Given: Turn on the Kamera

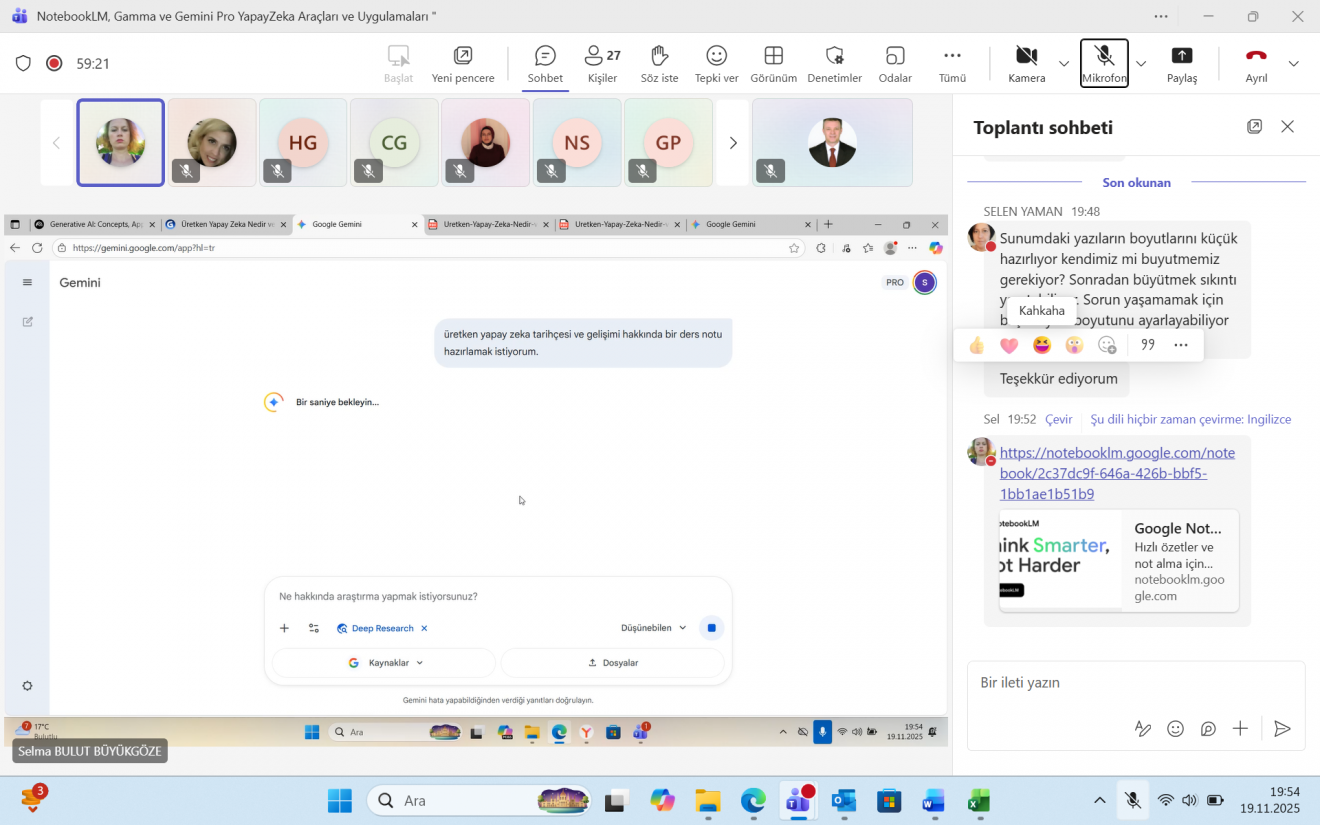Looking at the screenshot, I should pos(1026,56).
